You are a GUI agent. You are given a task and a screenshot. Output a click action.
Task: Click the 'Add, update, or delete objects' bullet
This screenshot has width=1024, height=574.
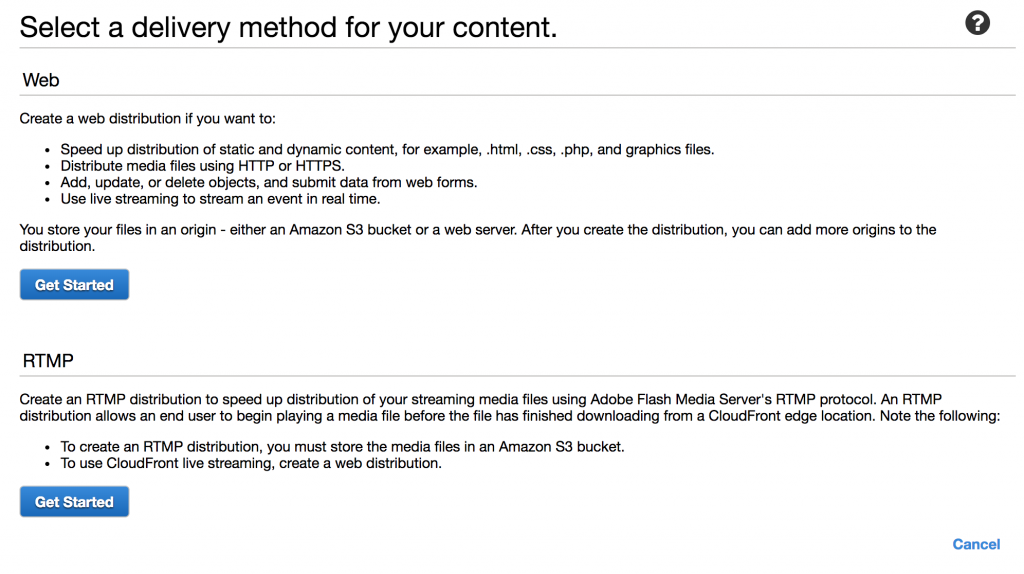(268, 182)
